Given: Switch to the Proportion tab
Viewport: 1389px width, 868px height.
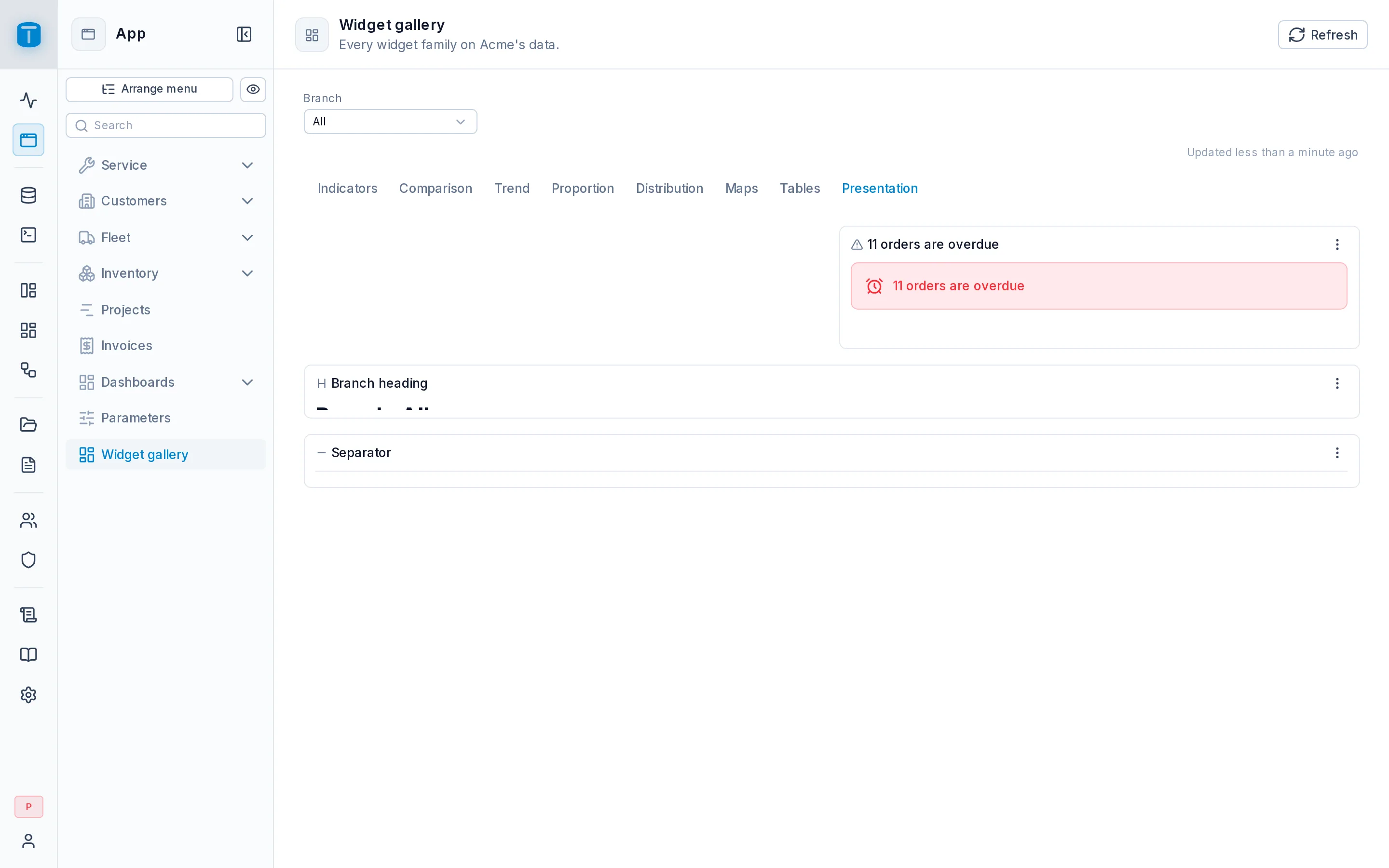Looking at the screenshot, I should click(583, 188).
